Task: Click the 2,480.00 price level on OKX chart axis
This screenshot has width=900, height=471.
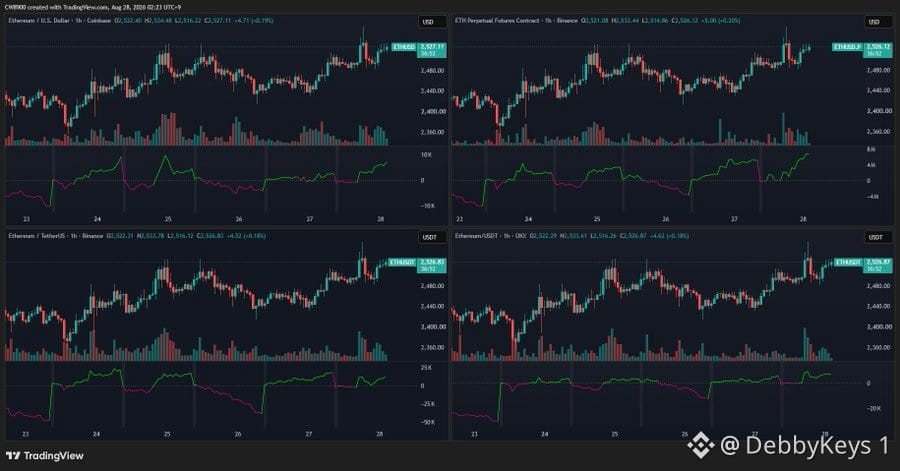Action: [x=879, y=286]
